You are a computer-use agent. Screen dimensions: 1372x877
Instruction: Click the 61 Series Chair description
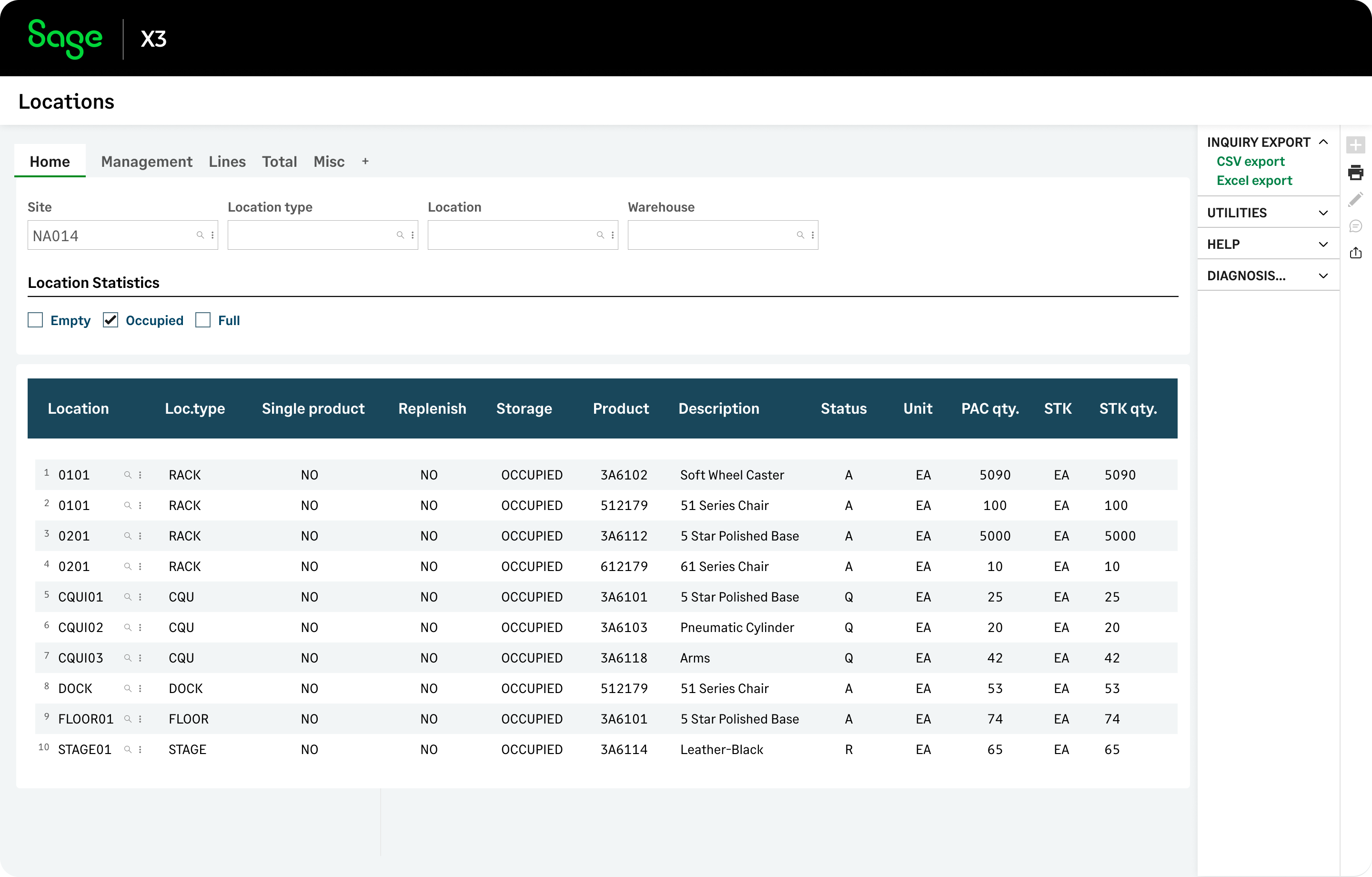pyautogui.click(x=724, y=566)
